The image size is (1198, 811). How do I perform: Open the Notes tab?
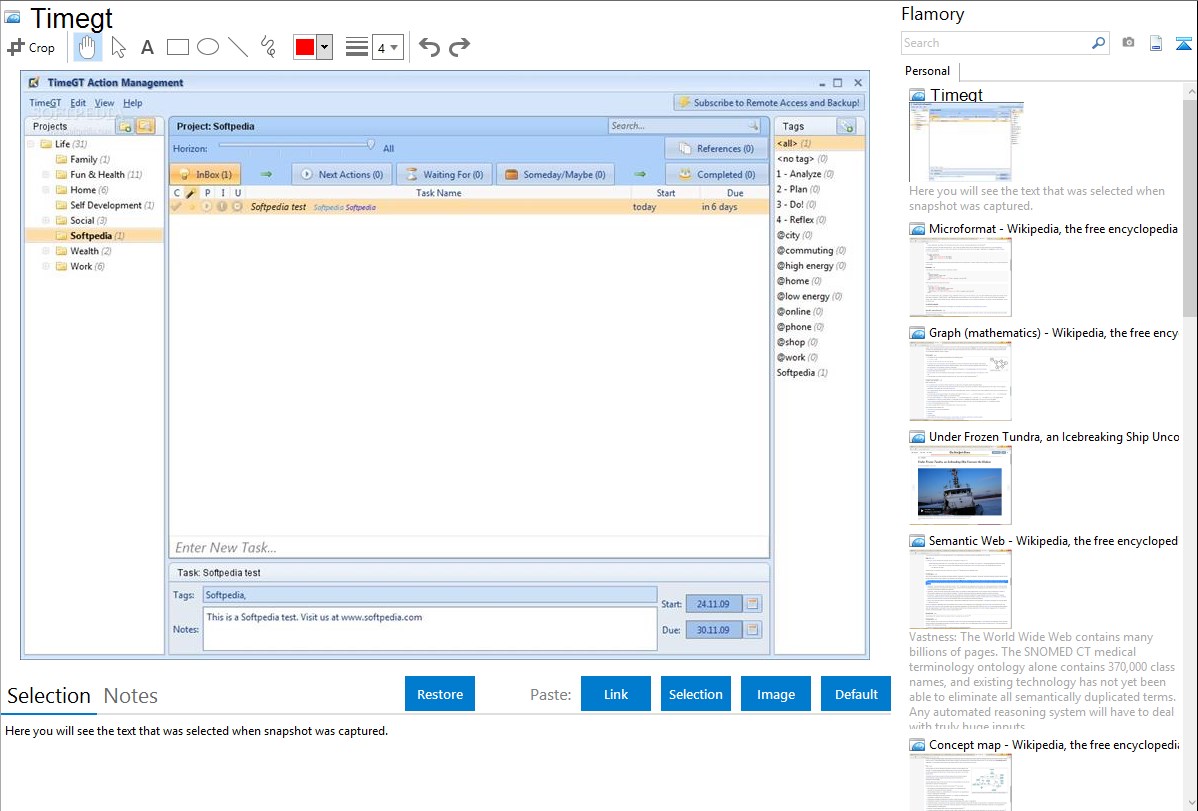(131, 696)
